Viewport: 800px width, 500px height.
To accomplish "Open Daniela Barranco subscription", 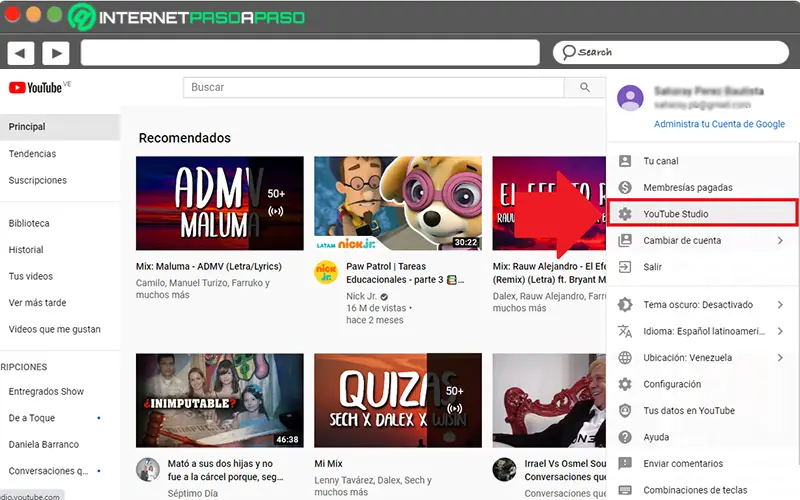I will tap(60, 444).
